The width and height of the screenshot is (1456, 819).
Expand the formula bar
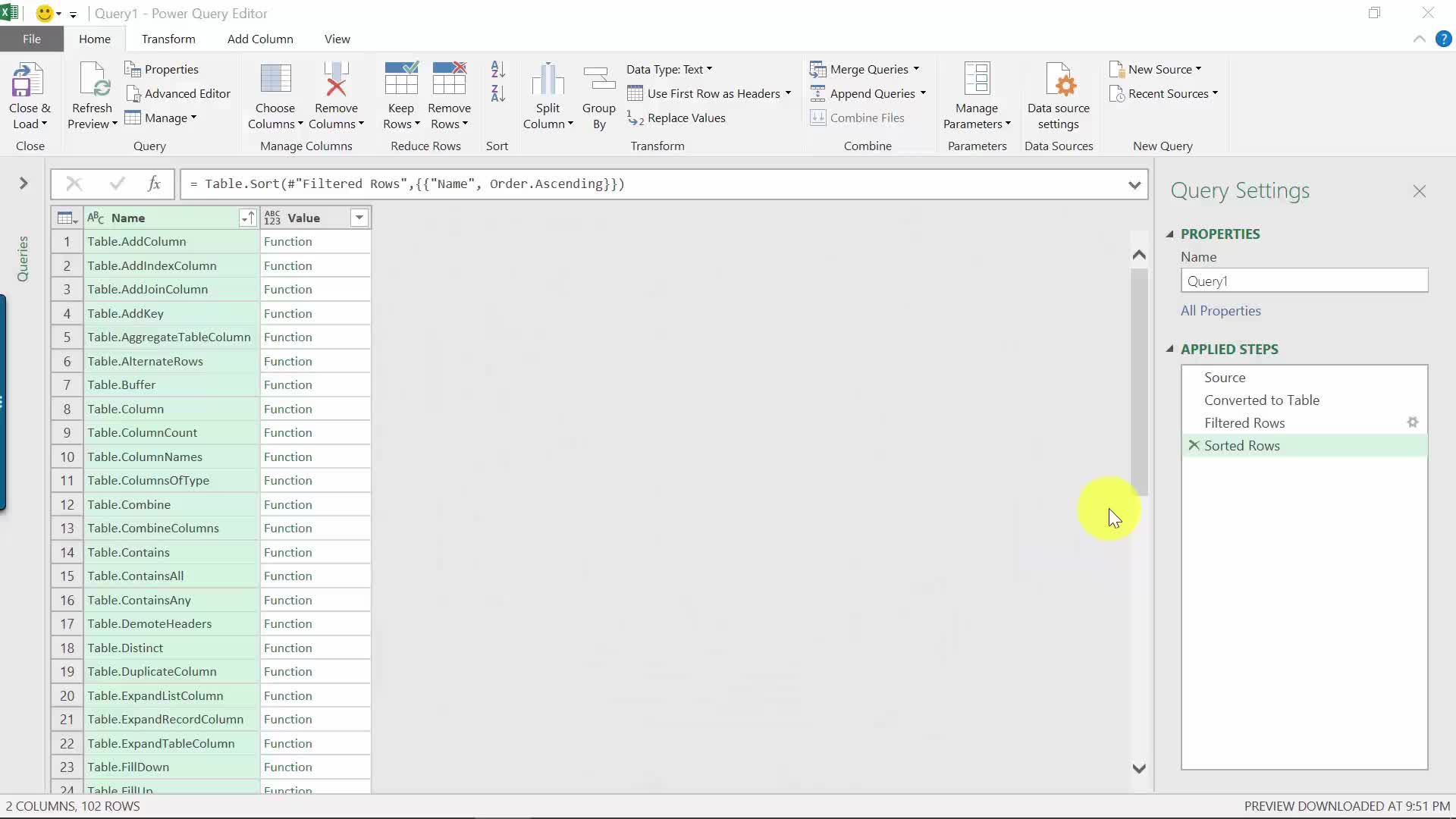[1134, 184]
